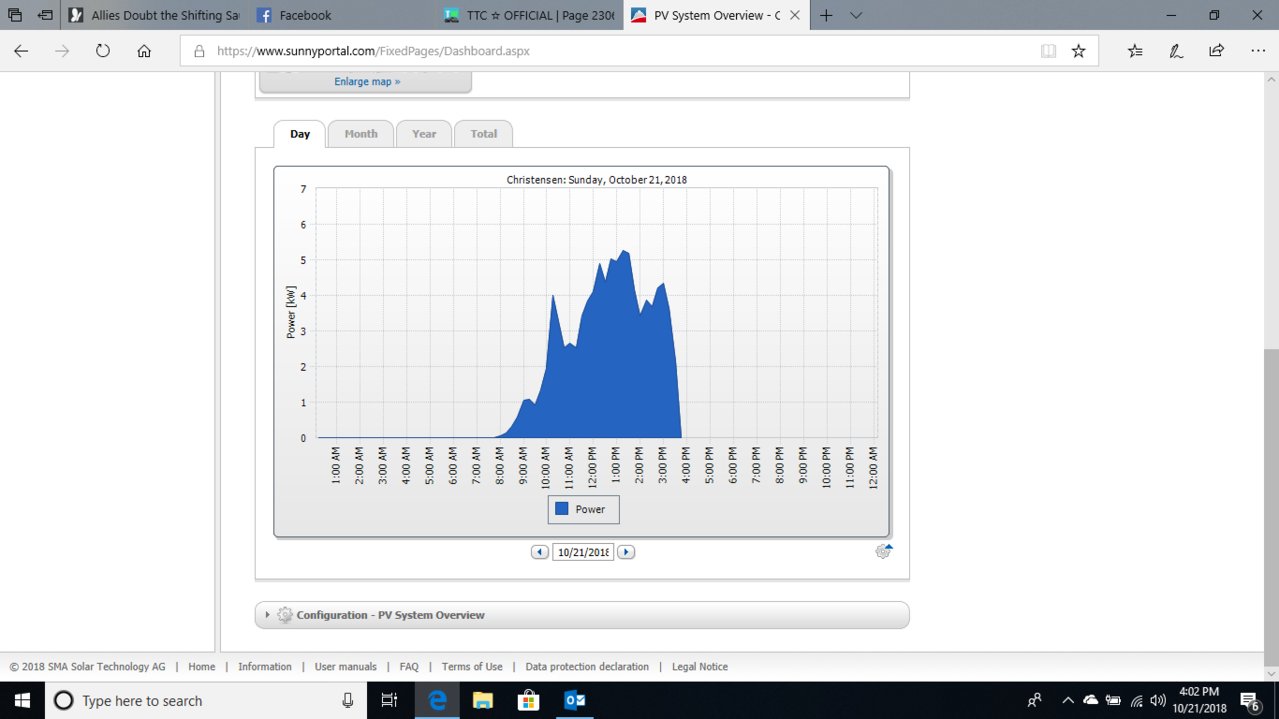Screen dimensions: 1279x719
Task: Open the Windows Start menu
Action: coord(22,700)
